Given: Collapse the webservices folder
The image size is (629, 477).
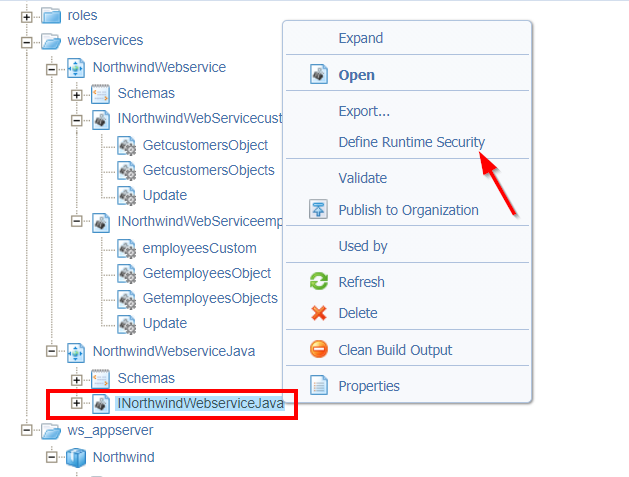Looking at the screenshot, I should (27, 41).
